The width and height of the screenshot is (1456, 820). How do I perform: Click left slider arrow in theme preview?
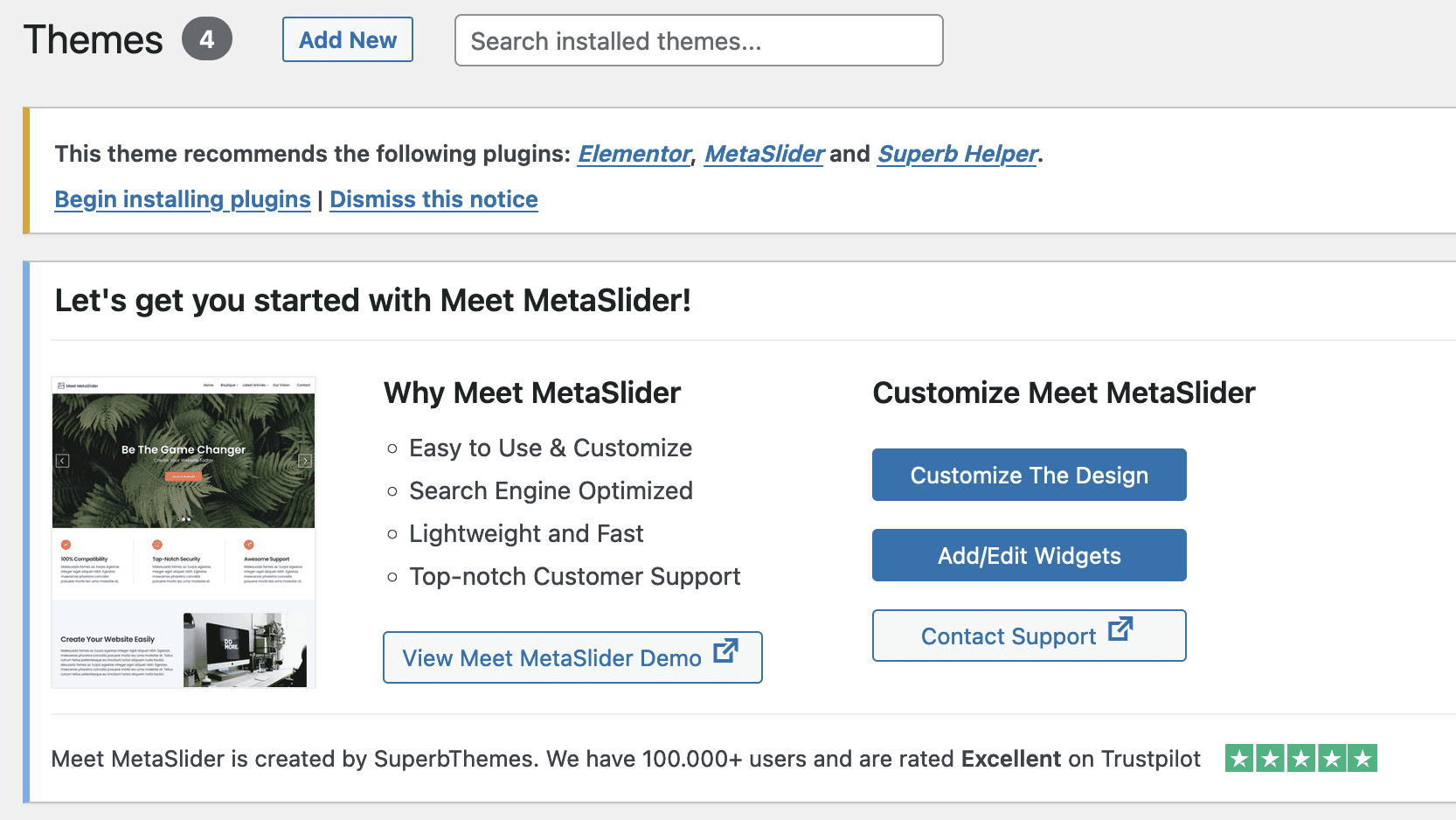[x=63, y=461]
